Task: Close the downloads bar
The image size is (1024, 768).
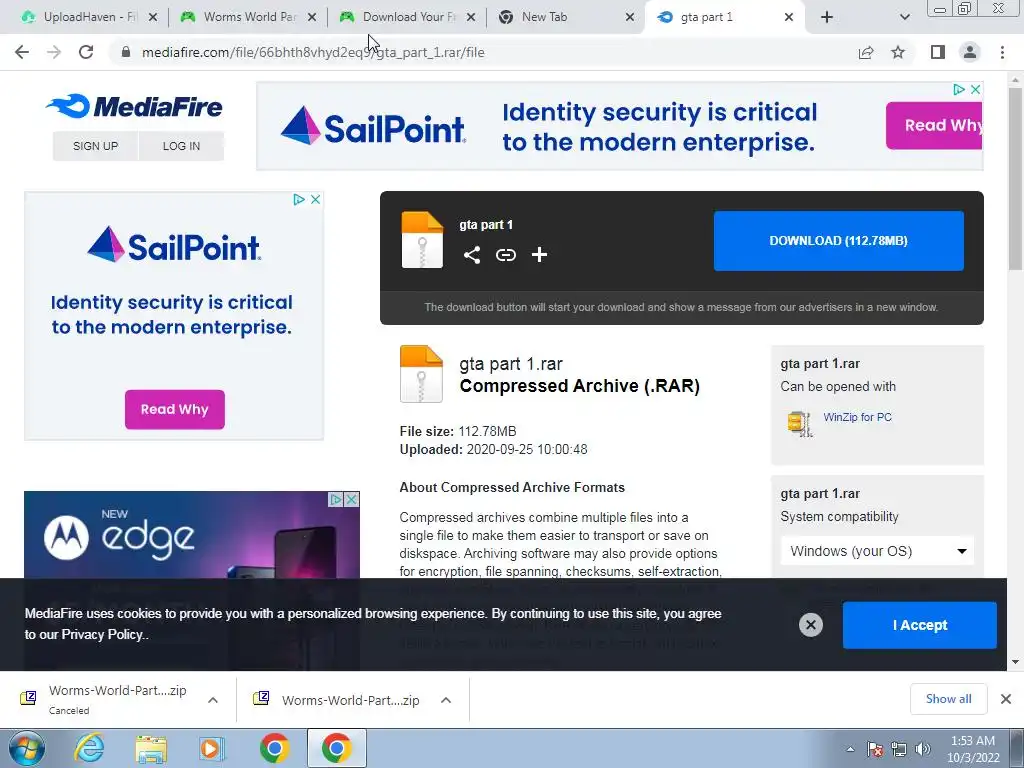Action: pyautogui.click(x=1006, y=699)
